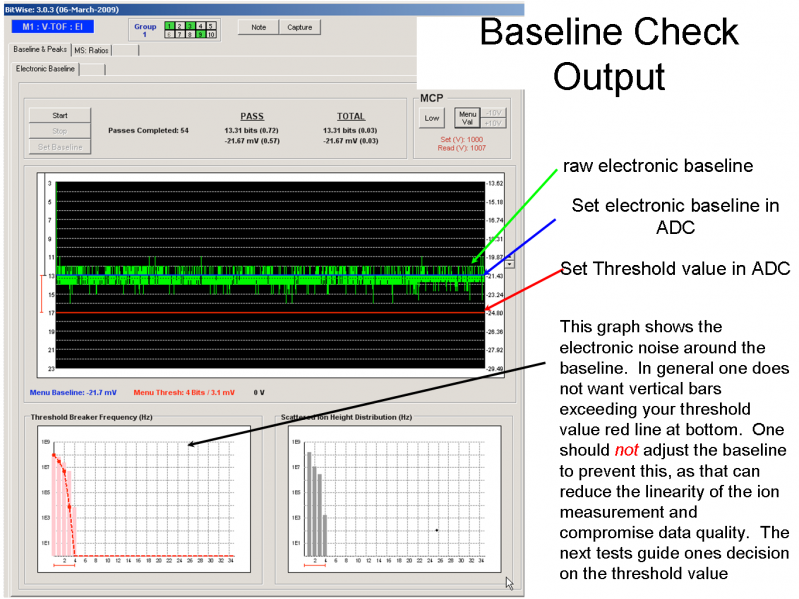
Task: Click the MCP Menu Val button
Action: (x=467, y=118)
